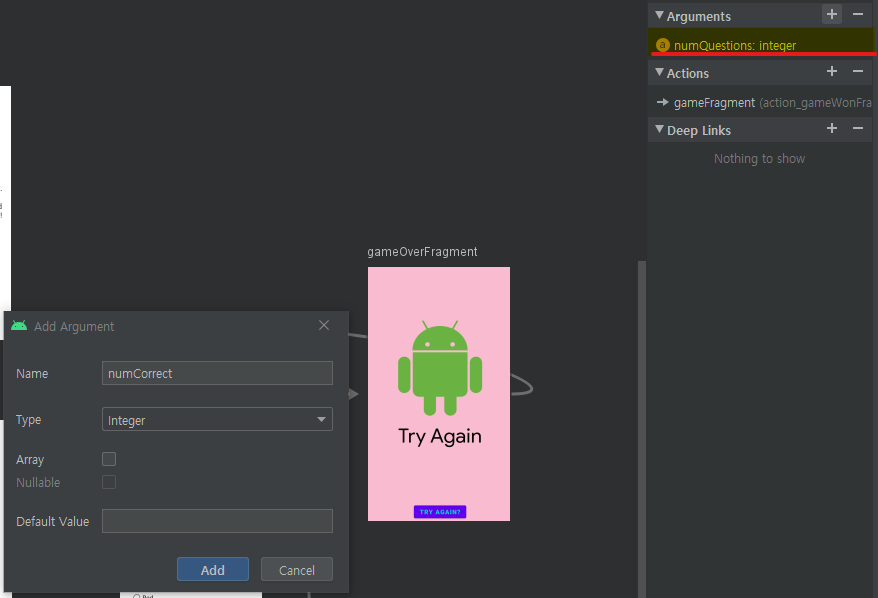Click the Name field containing numCorrect
The width and height of the screenshot is (878, 598).
tap(217, 373)
